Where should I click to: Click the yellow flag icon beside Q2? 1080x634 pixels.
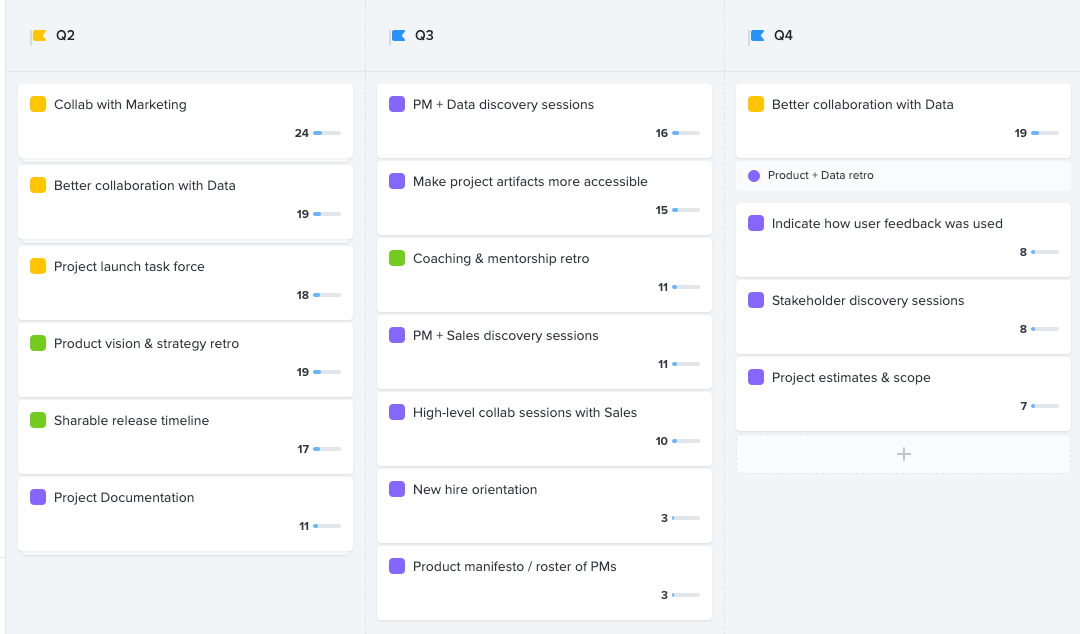click(39, 36)
